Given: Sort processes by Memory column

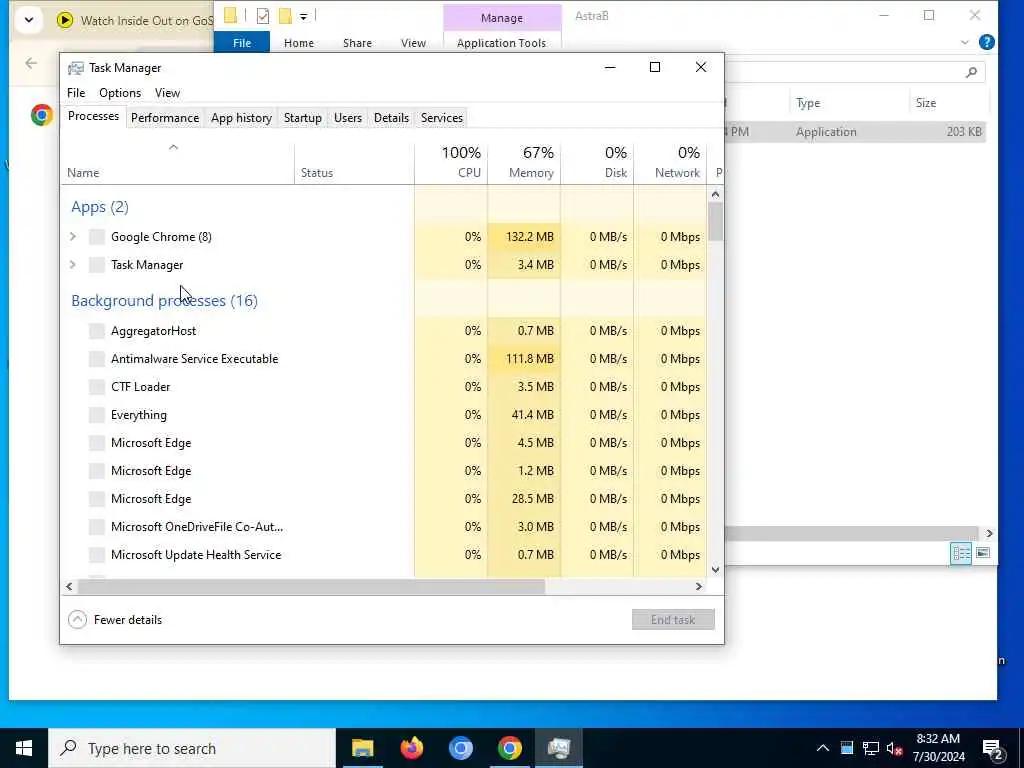Looking at the screenshot, I should point(524,162).
